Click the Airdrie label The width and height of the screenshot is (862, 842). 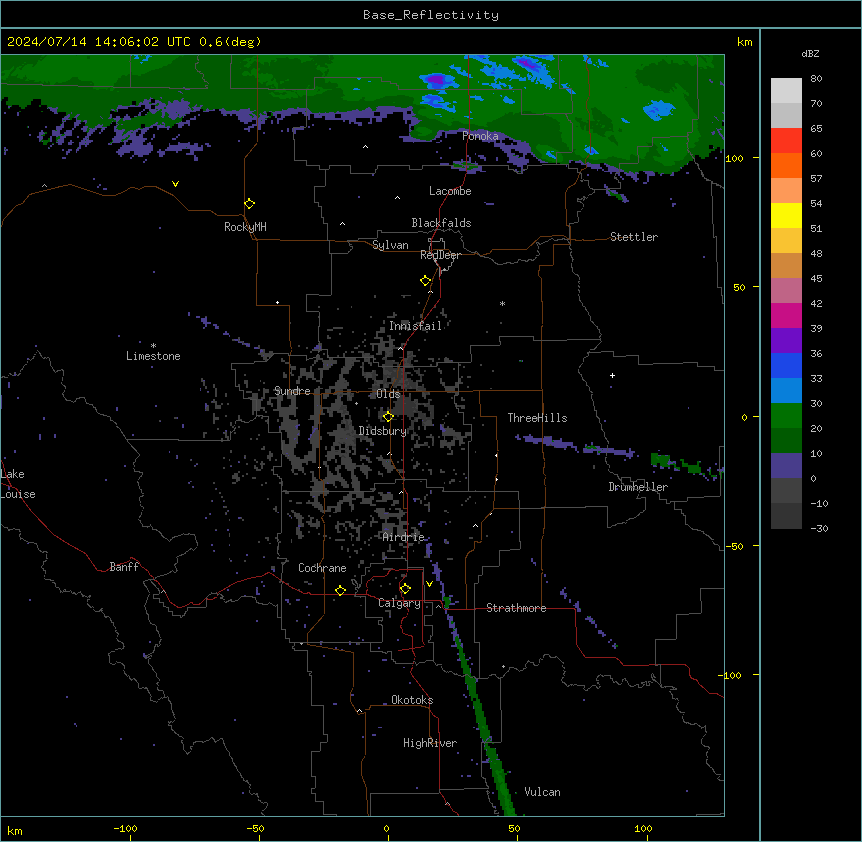coord(404,537)
